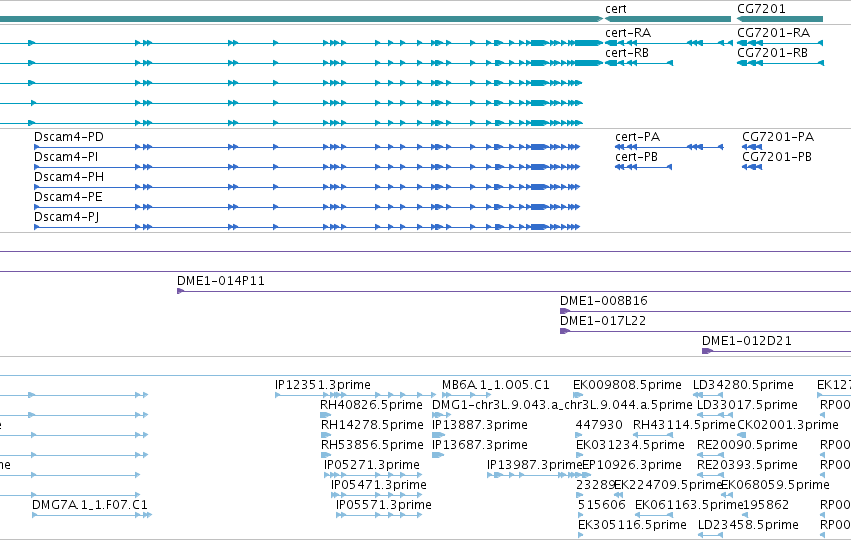This screenshot has height=540, width=851.
Task: Click LD33017.5prime EST label
Action: [747, 405]
